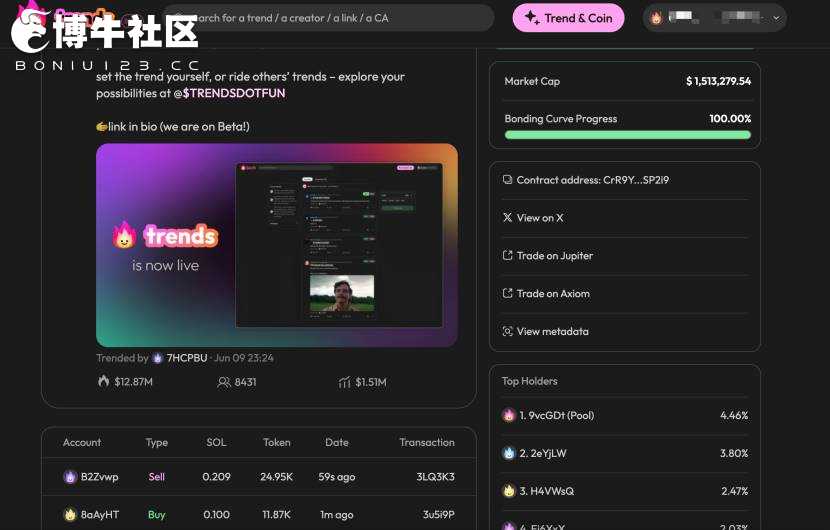Click the chart icon near $1.51M
The height and width of the screenshot is (530, 830).
[x=345, y=382]
